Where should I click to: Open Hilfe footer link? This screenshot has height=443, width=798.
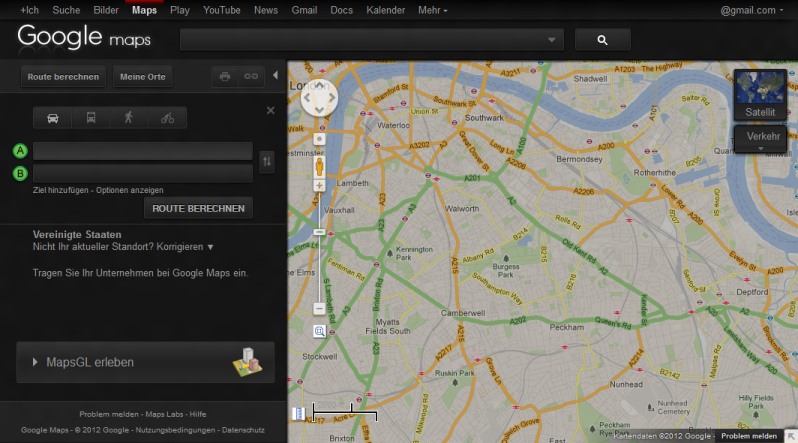[x=198, y=414]
